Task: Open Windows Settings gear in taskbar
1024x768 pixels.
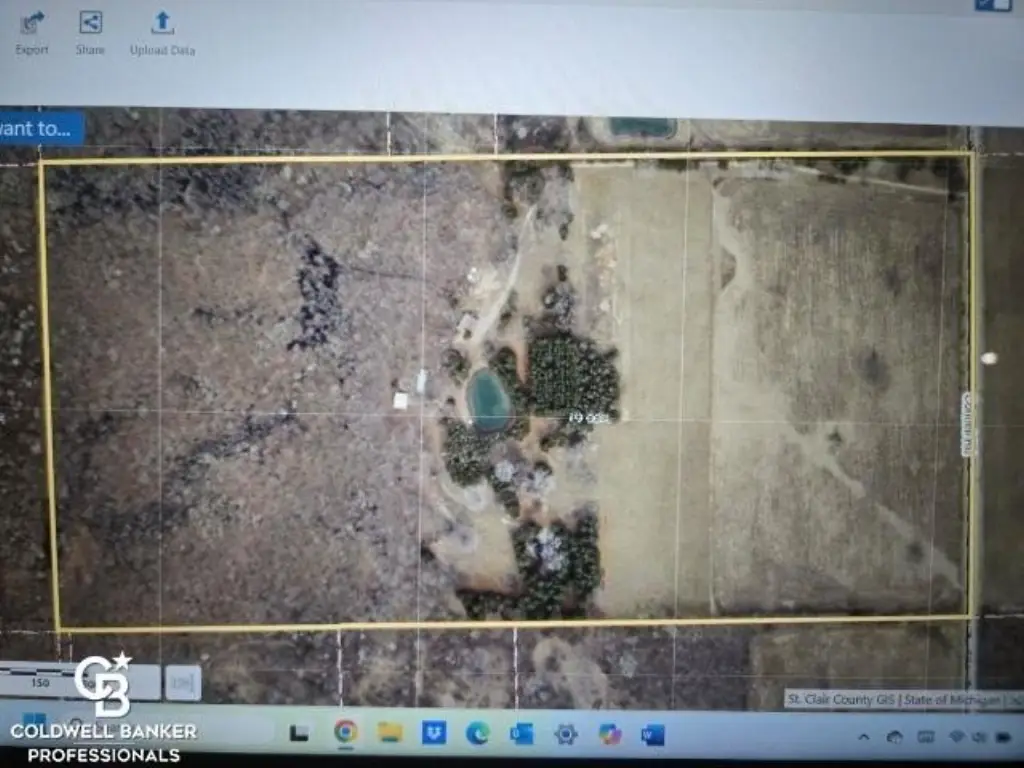Action: pos(566,734)
